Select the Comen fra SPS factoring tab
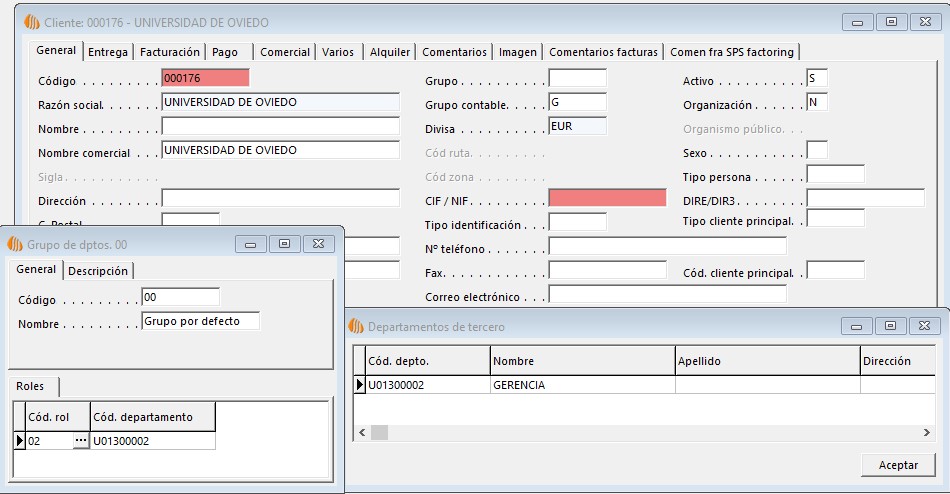 [731, 52]
